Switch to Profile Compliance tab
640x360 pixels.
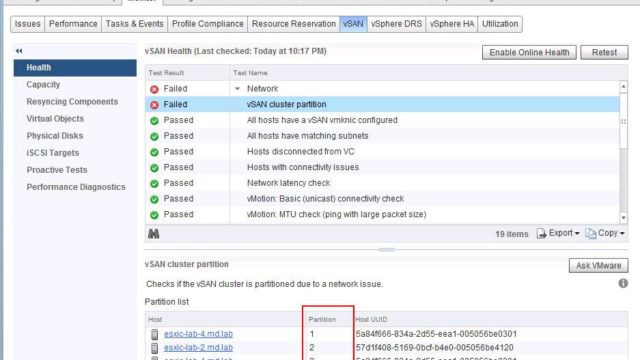(x=207, y=24)
